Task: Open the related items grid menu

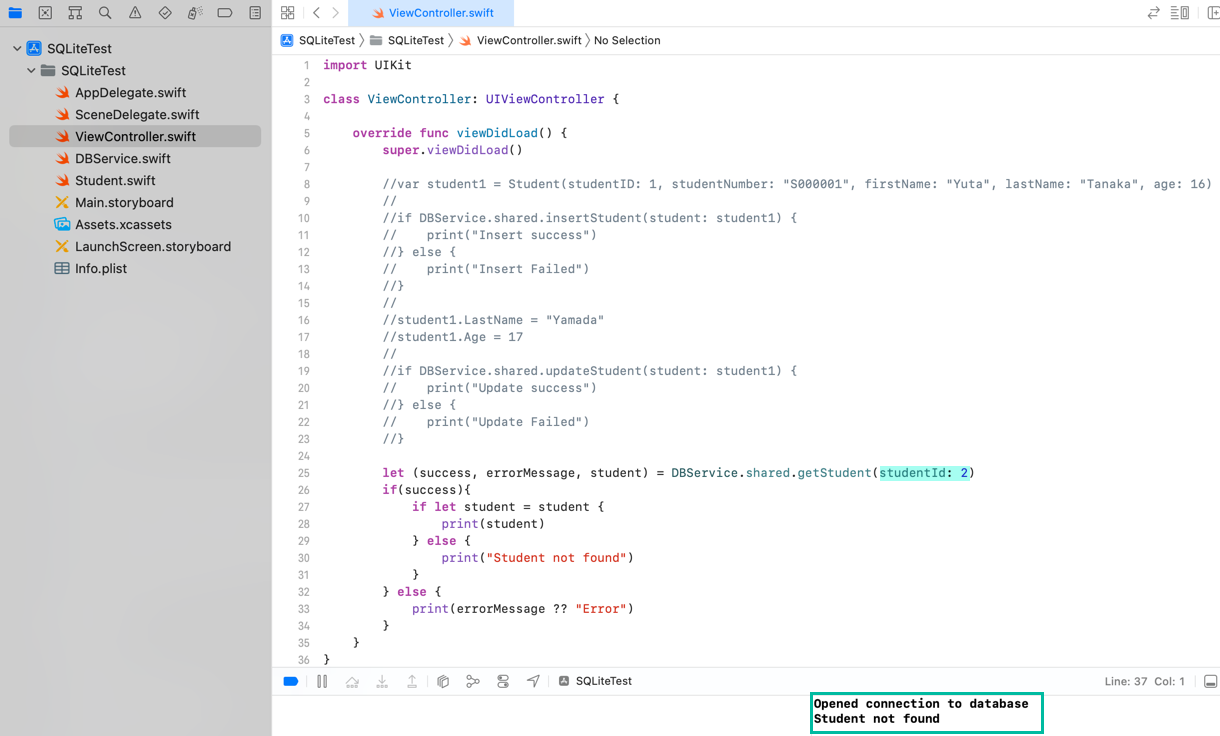Action: [x=288, y=13]
